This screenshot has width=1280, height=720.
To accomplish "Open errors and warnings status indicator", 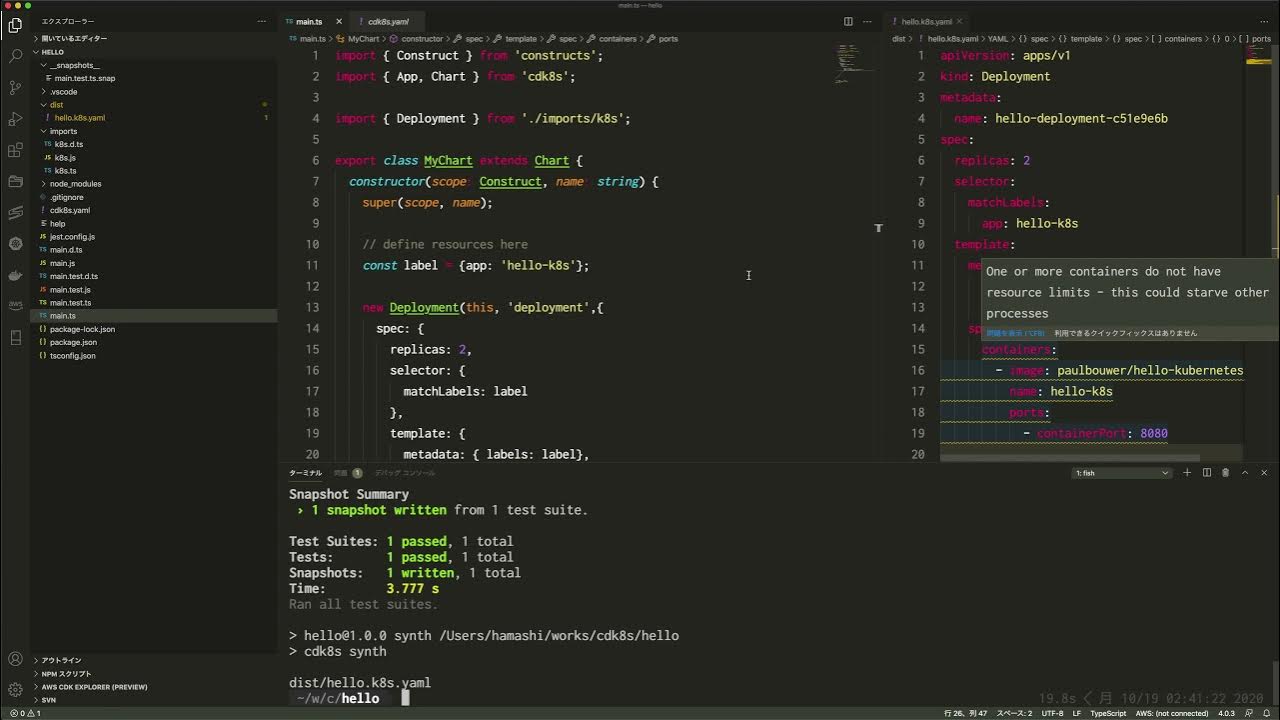I will pyautogui.click(x=25, y=714).
